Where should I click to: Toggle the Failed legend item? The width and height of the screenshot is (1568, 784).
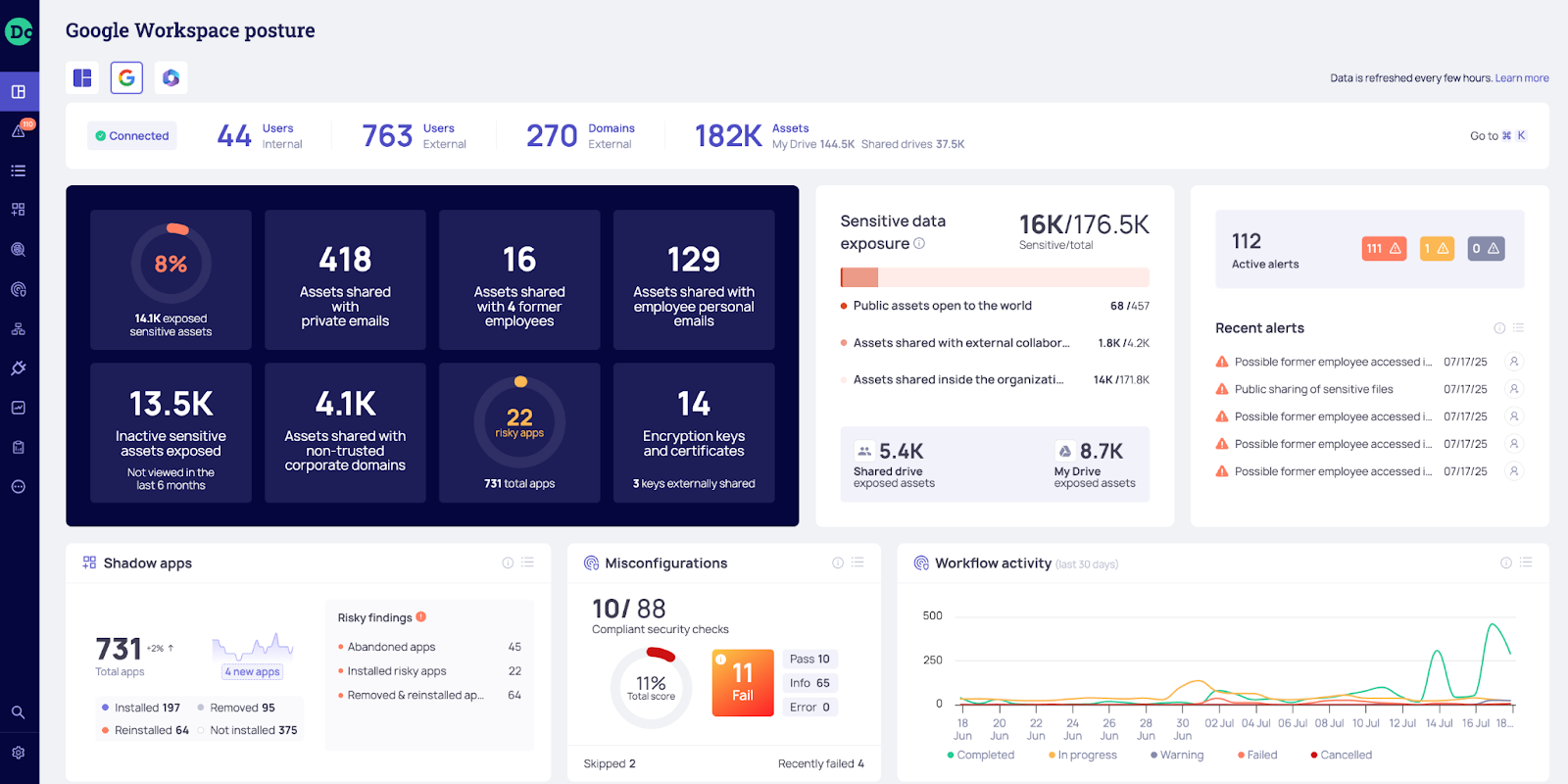tap(1257, 755)
